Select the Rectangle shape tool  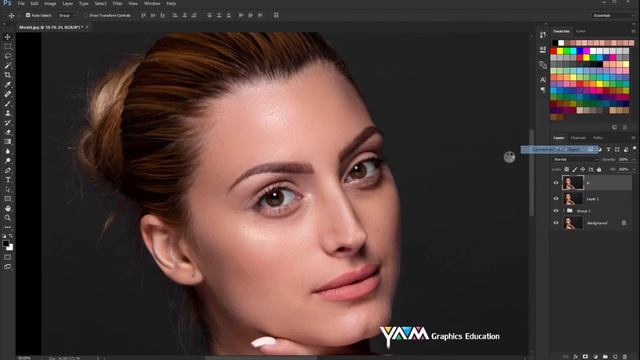(8, 199)
